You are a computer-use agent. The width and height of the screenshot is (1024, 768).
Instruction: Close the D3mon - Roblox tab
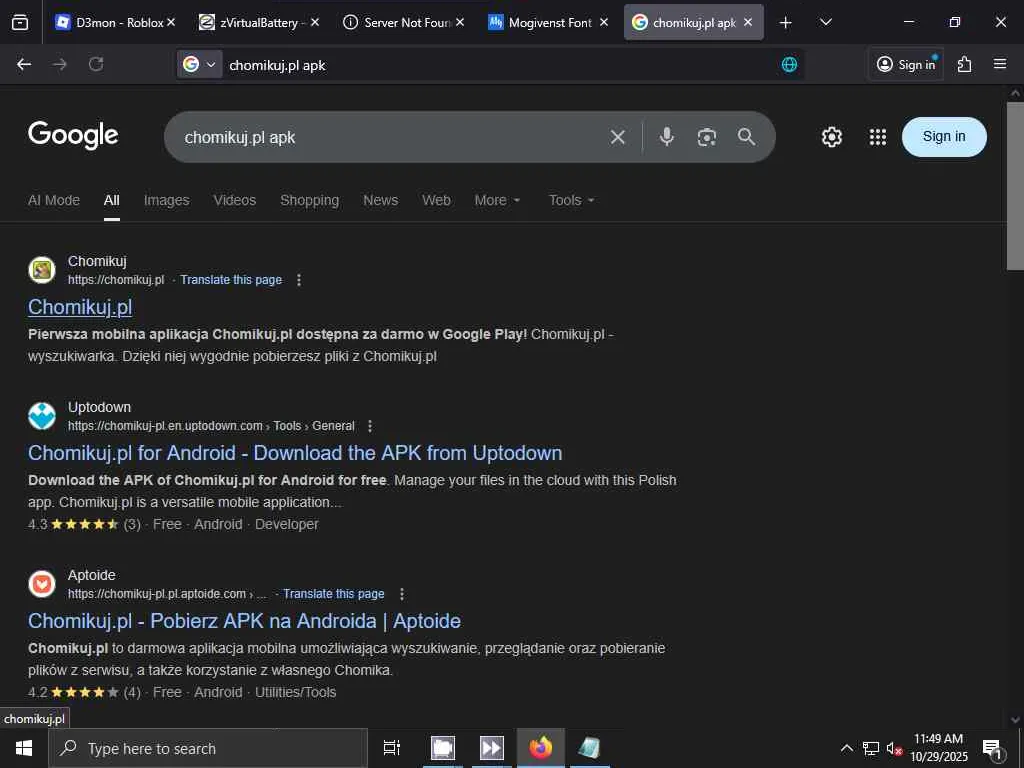pyautogui.click(x=171, y=22)
